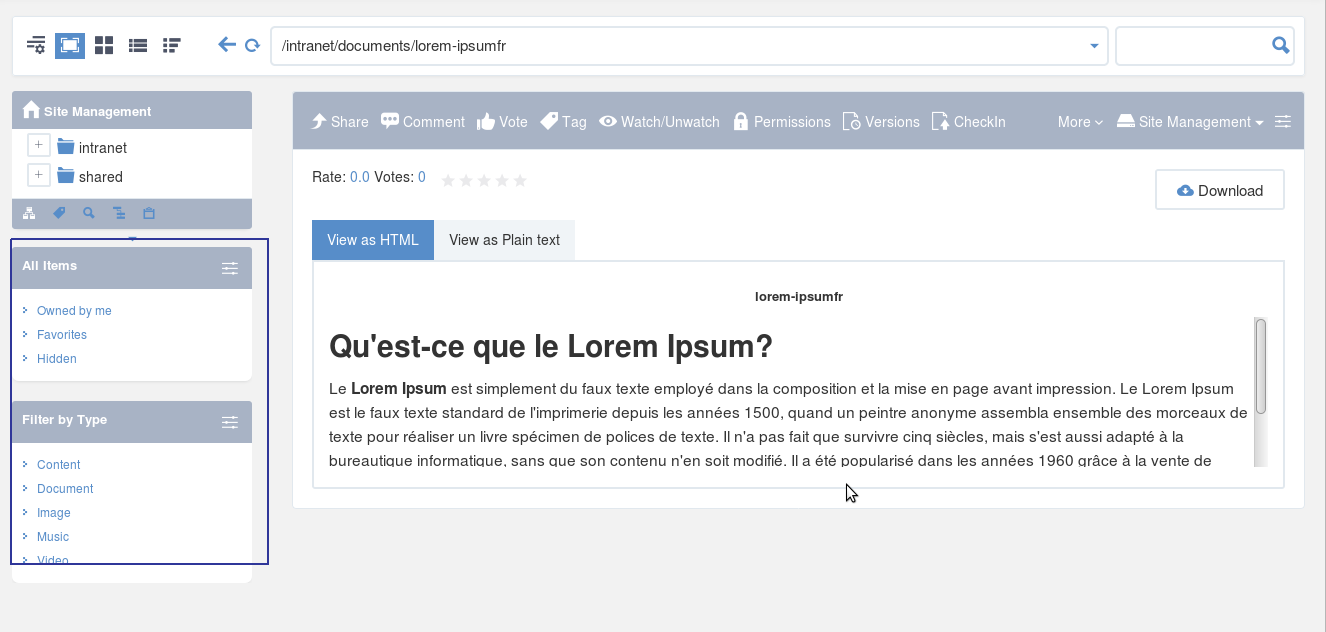Filter by Owned by me

(74, 311)
